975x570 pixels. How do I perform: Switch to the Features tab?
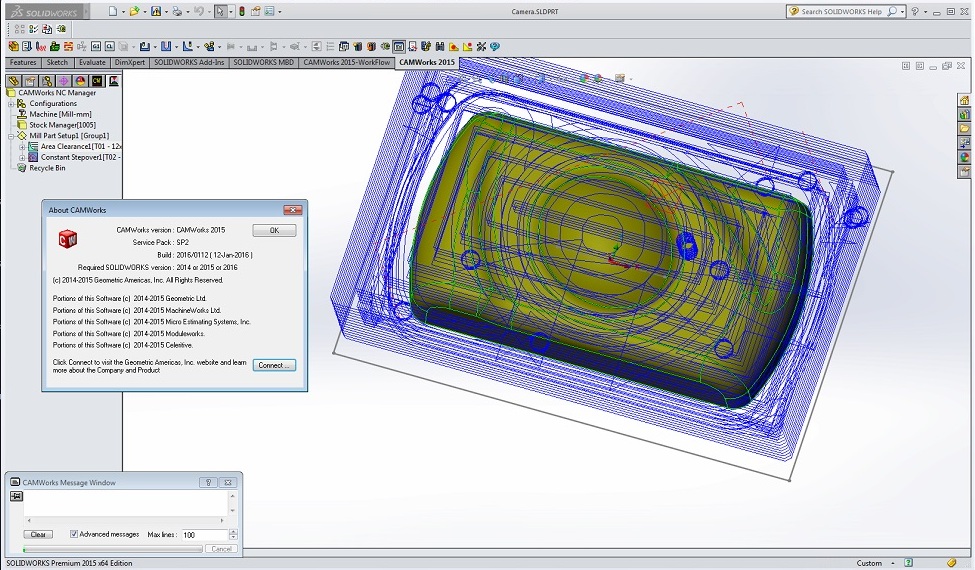[23, 62]
